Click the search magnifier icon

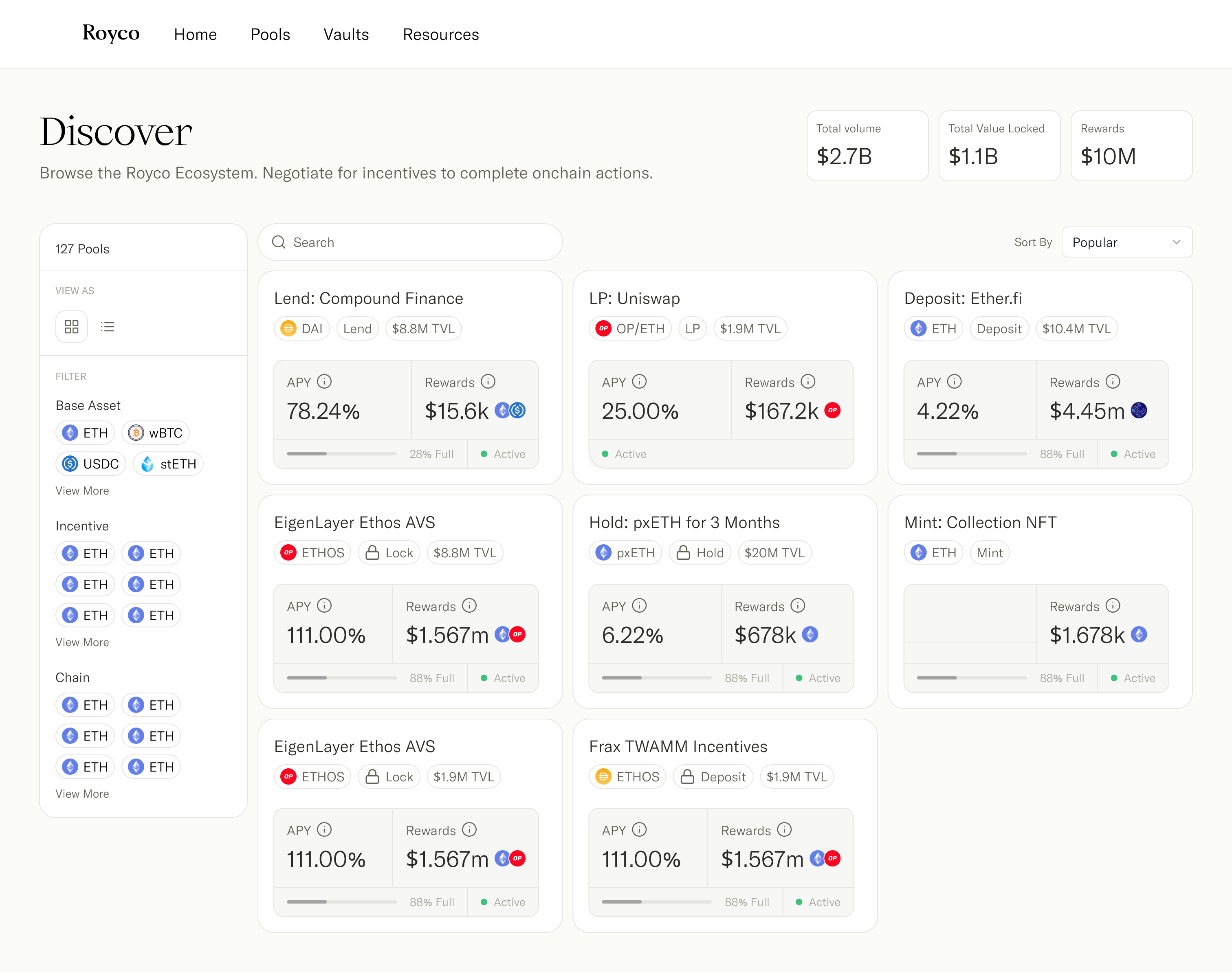(278, 242)
